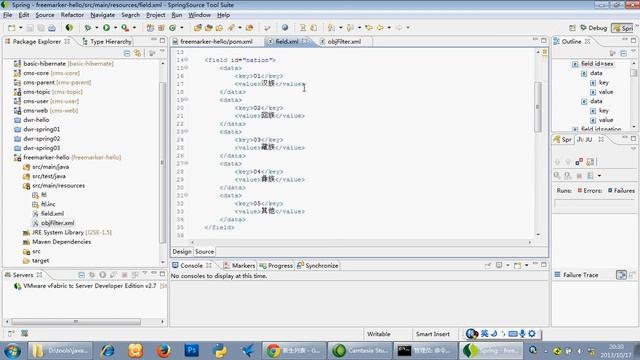Viewport: 640px width, 360px height.
Task: Open the Window menu
Action: (x=199, y=15)
